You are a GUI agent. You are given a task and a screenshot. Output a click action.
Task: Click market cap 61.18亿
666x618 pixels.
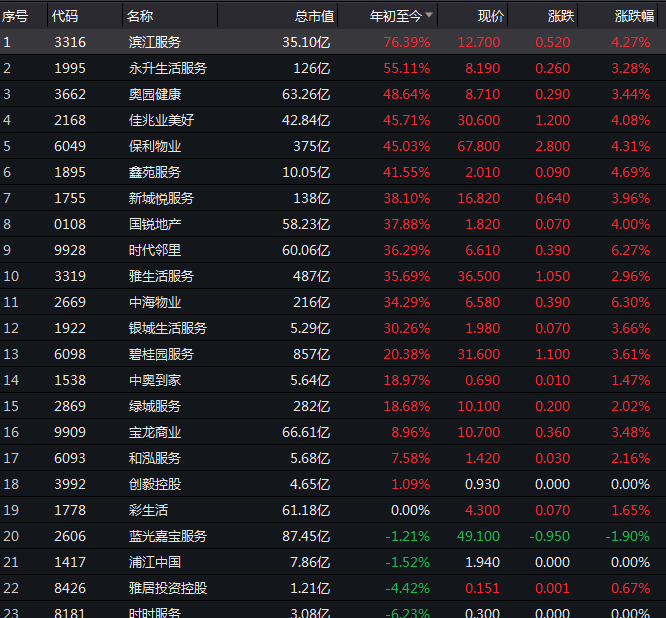(x=306, y=510)
